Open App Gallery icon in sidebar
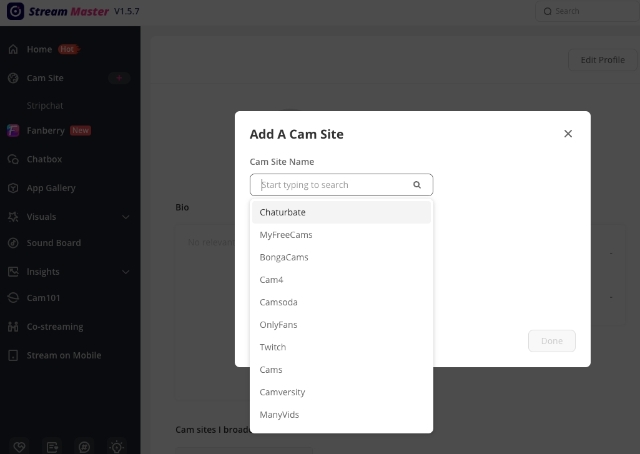The image size is (640, 454). [13, 188]
